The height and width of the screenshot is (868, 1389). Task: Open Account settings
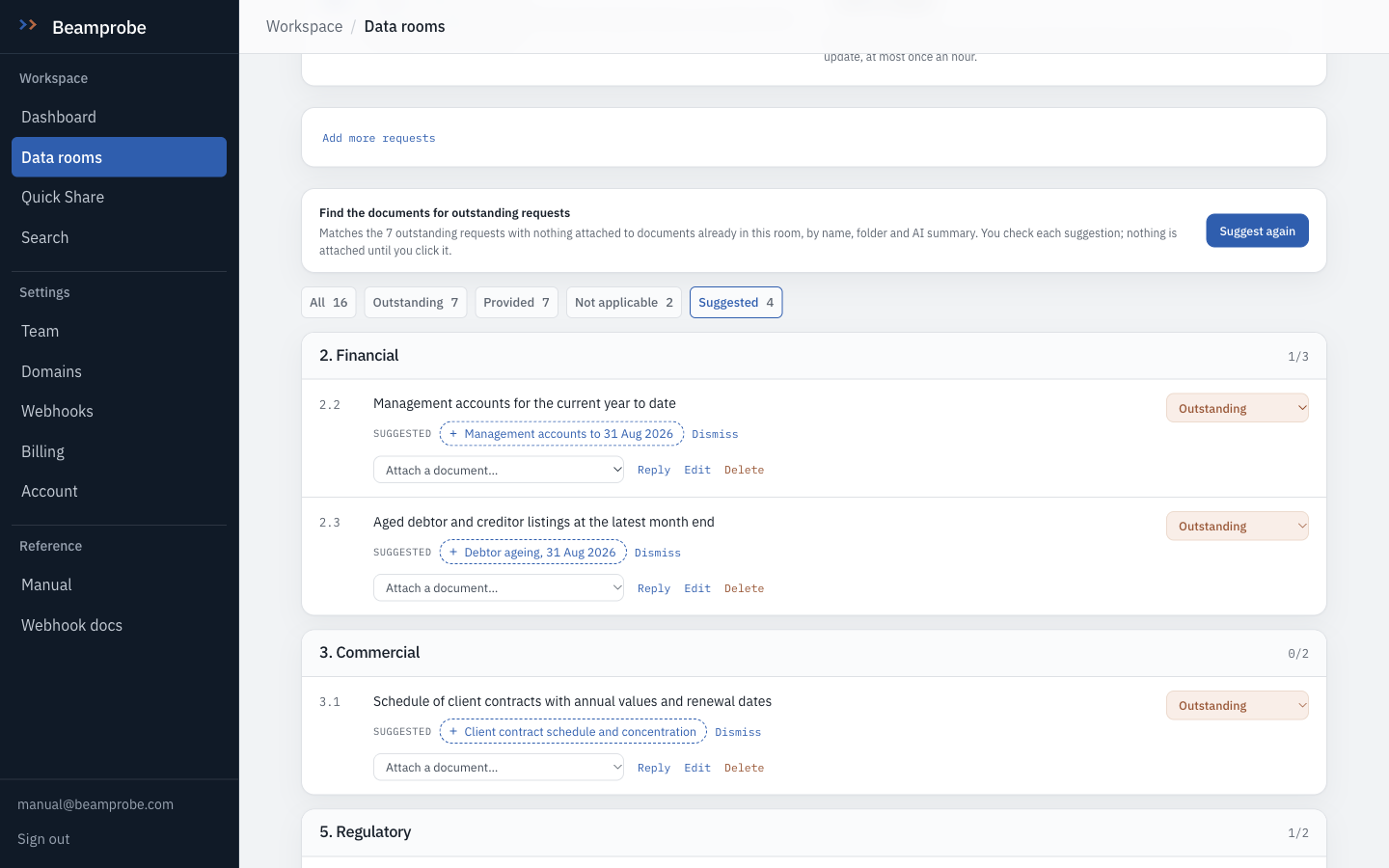(119, 491)
